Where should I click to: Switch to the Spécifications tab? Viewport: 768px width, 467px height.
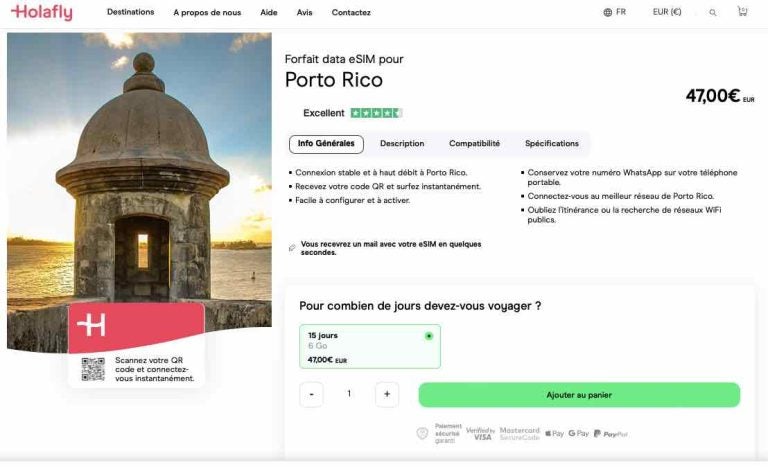(552, 144)
